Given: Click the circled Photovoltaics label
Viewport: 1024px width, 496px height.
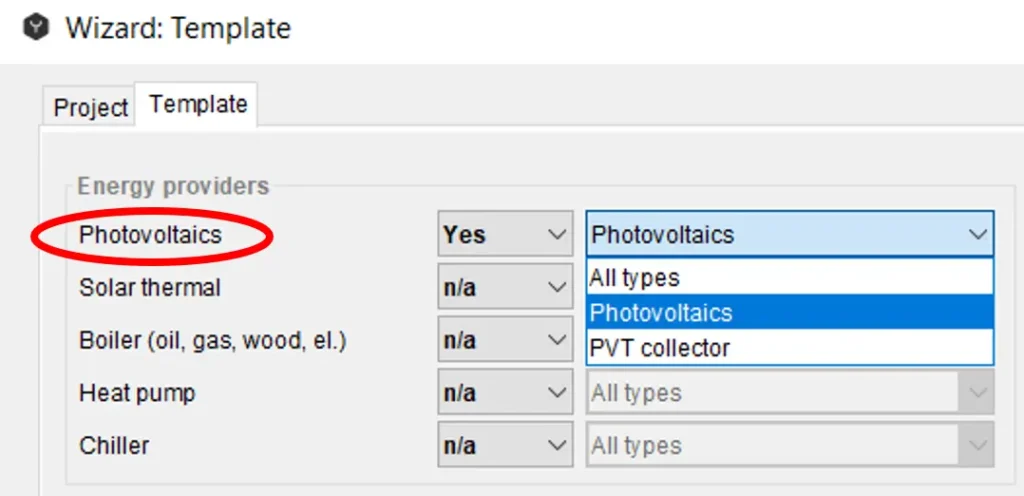Looking at the screenshot, I should (150, 235).
